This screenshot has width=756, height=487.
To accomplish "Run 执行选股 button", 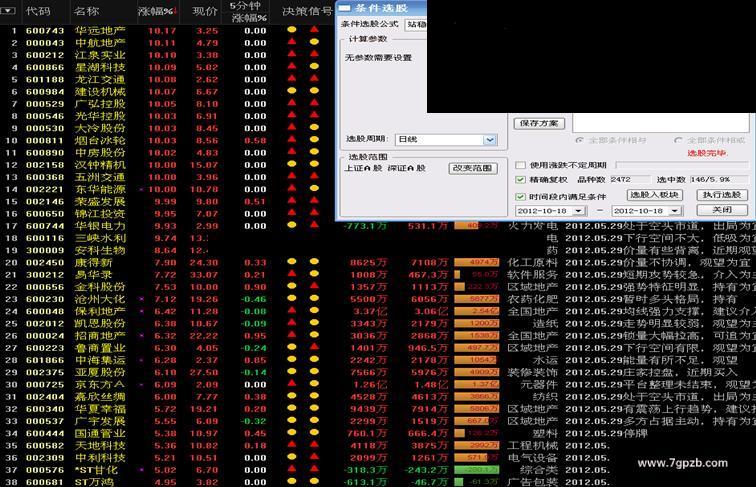I will click(x=722, y=195).
